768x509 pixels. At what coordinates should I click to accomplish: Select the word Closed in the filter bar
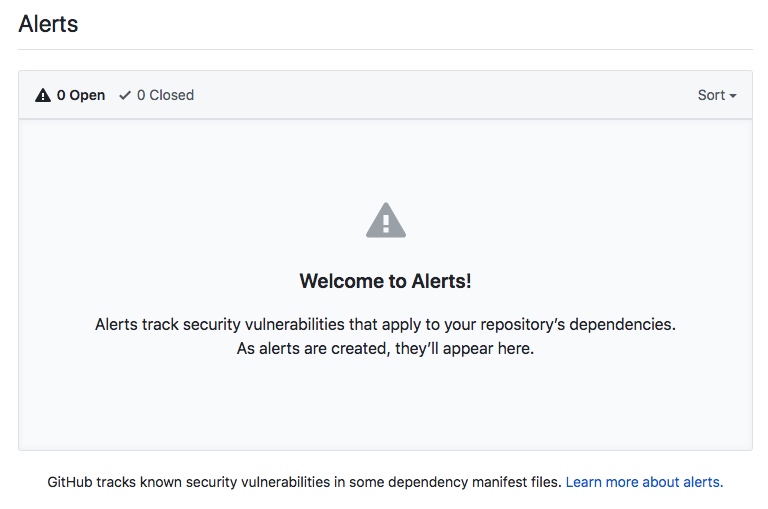[x=171, y=95]
